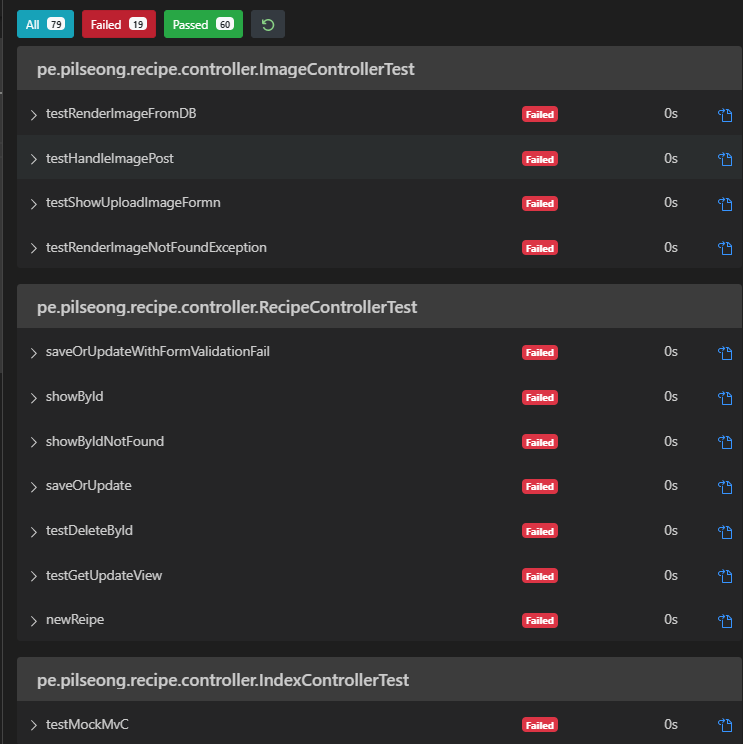Click the Failed badge on testShowUploadImageFormn
This screenshot has height=744, width=743.
pyautogui.click(x=540, y=204)
